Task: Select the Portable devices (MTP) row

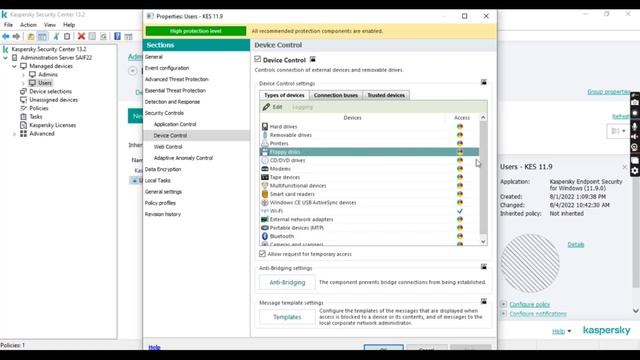Action: [369, 228]
